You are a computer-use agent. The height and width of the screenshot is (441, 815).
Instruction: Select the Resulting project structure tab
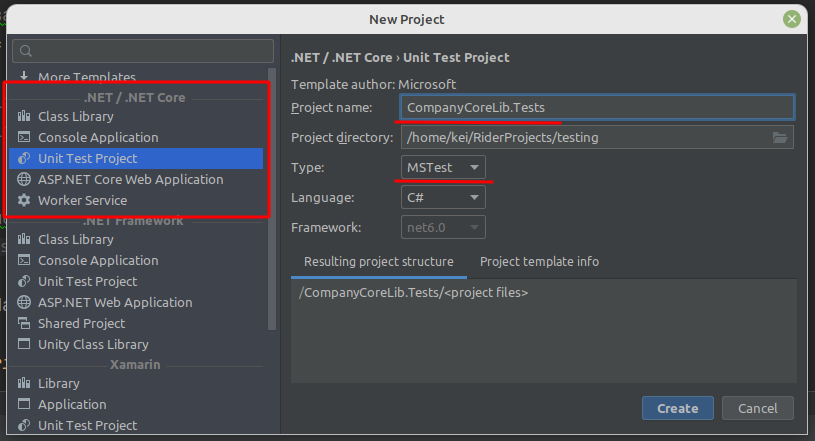pos(378,261)
